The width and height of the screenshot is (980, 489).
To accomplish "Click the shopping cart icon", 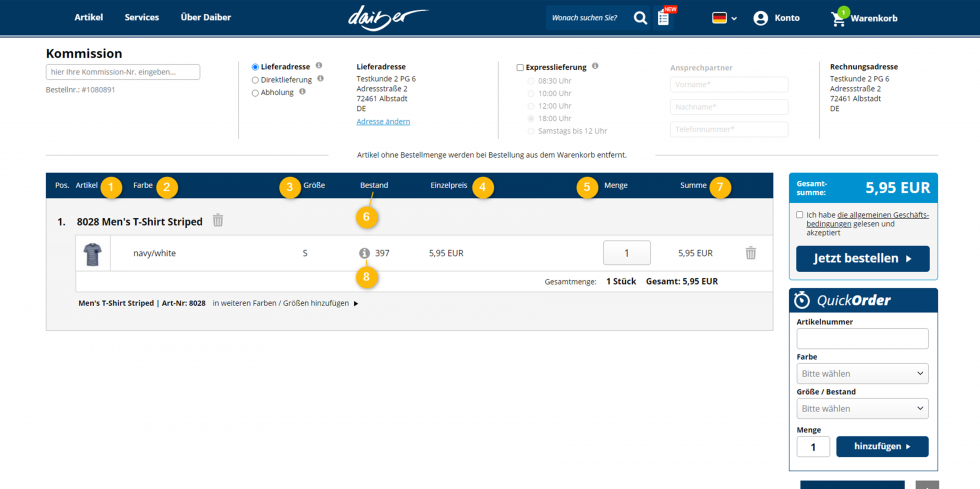I will pyautogui.click(x=838, y=19).
